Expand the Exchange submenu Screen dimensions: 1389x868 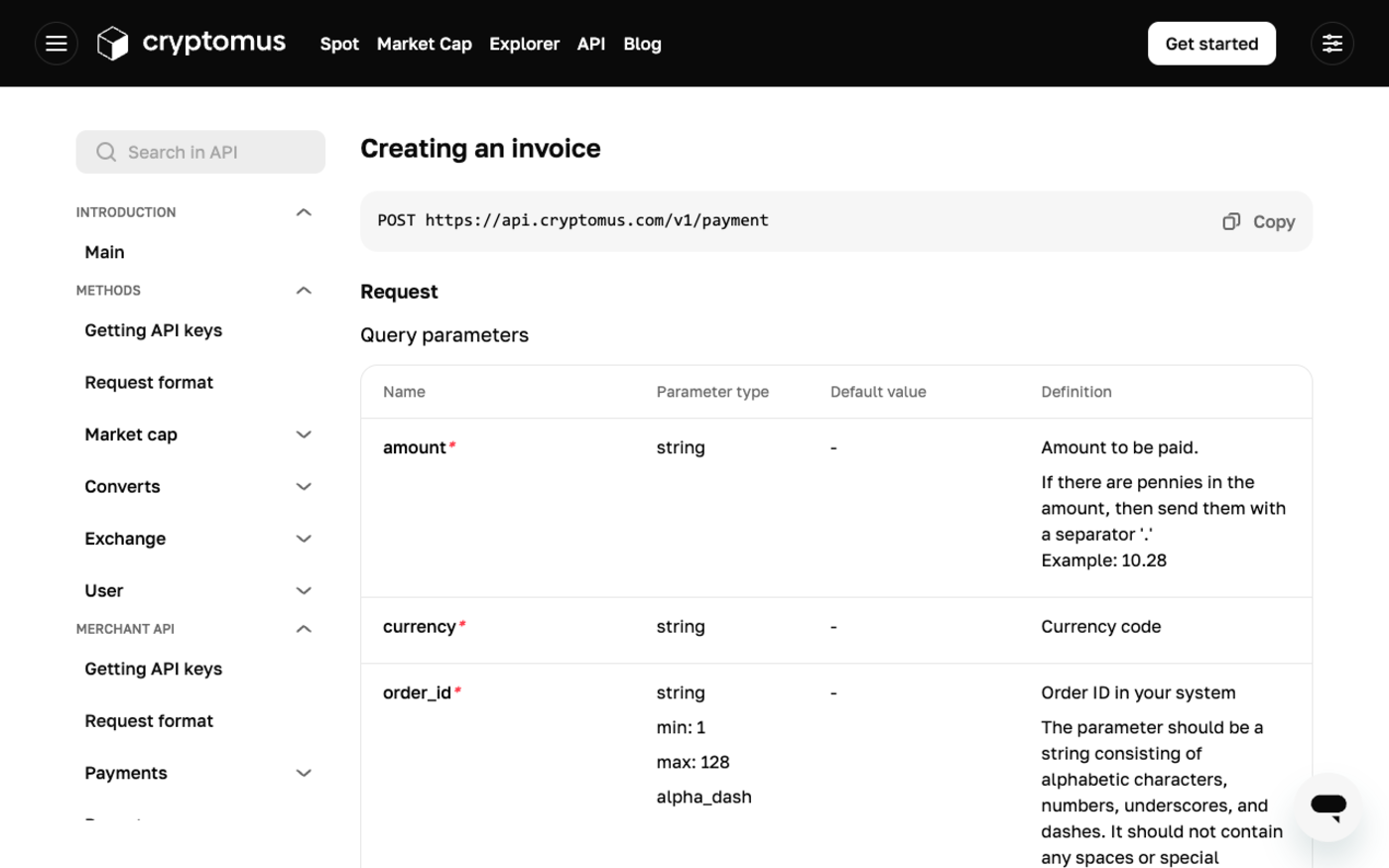point(304,539)
